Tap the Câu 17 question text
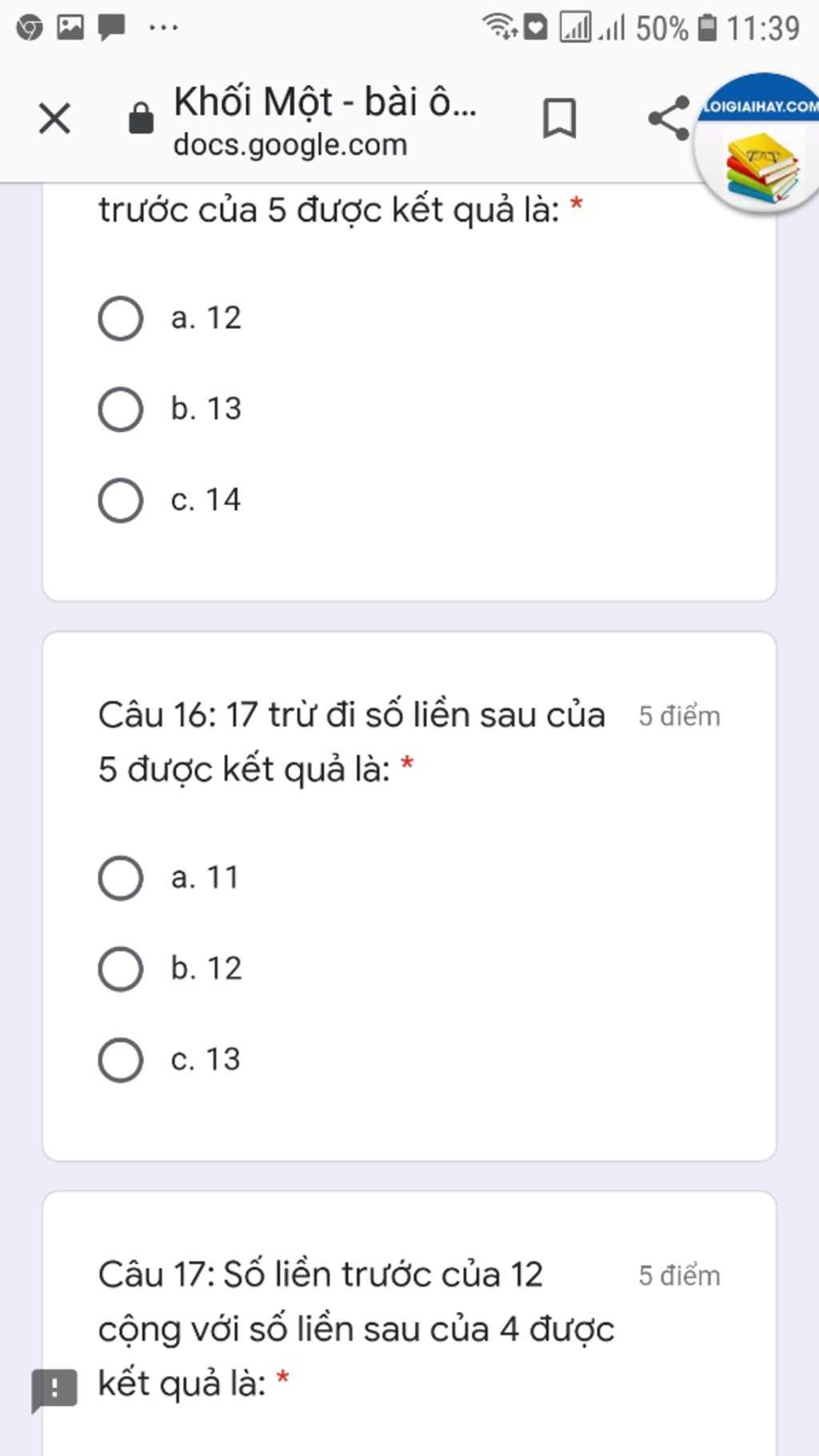 (356, 1330)
